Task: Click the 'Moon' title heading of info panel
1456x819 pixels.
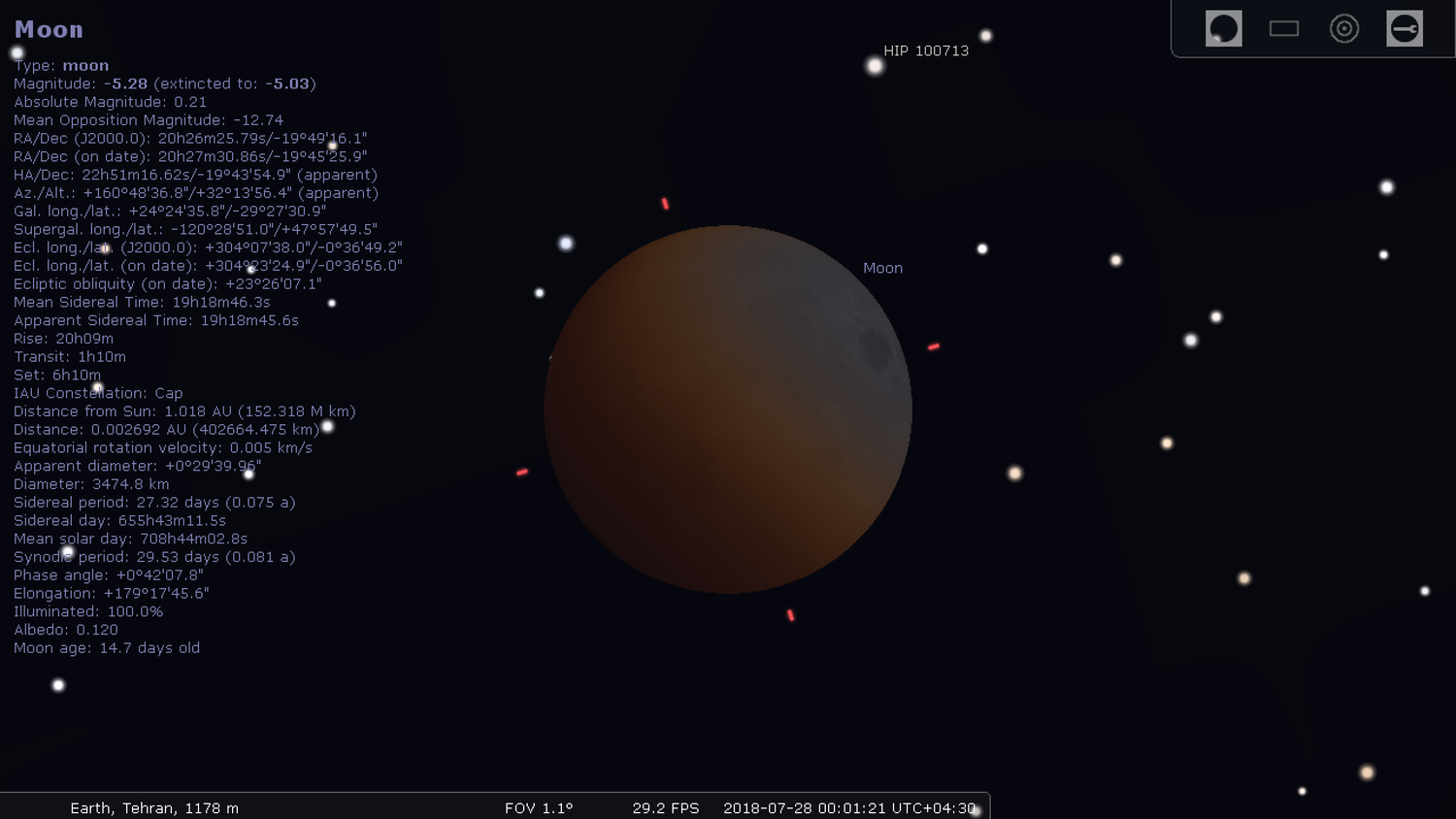Action: click(49, 29)
